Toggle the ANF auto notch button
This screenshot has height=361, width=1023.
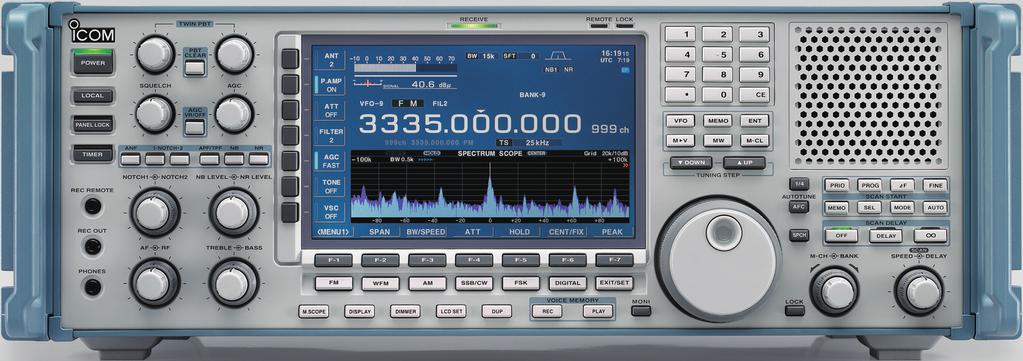click(x=130, y=159)
